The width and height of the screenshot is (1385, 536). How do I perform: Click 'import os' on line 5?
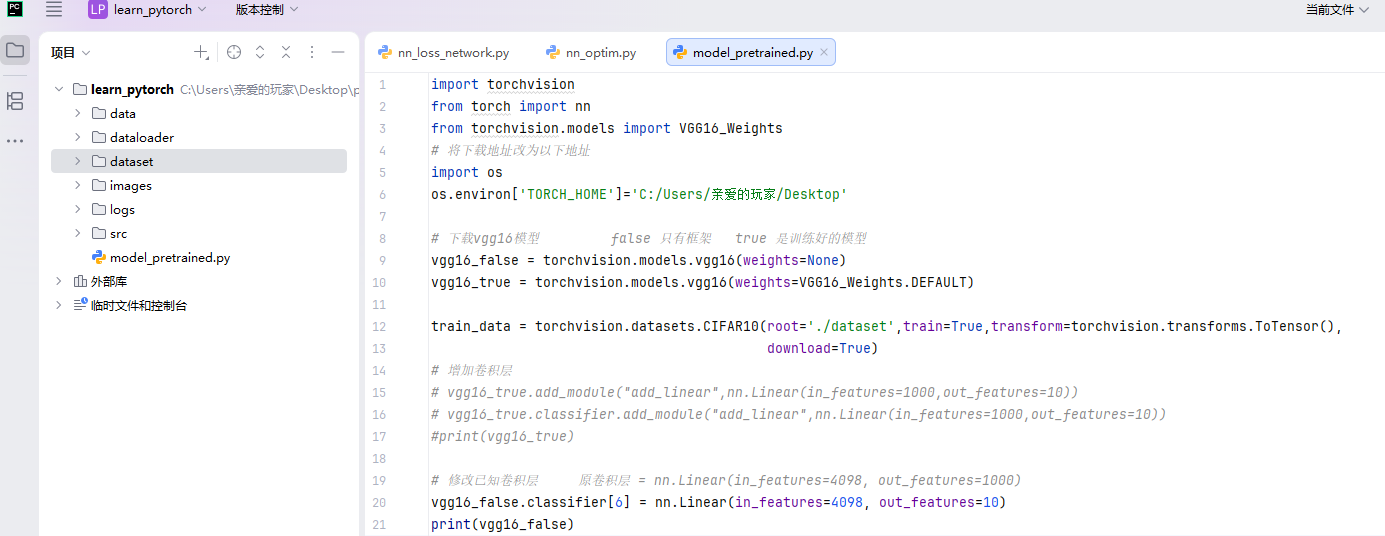[467, 172]
